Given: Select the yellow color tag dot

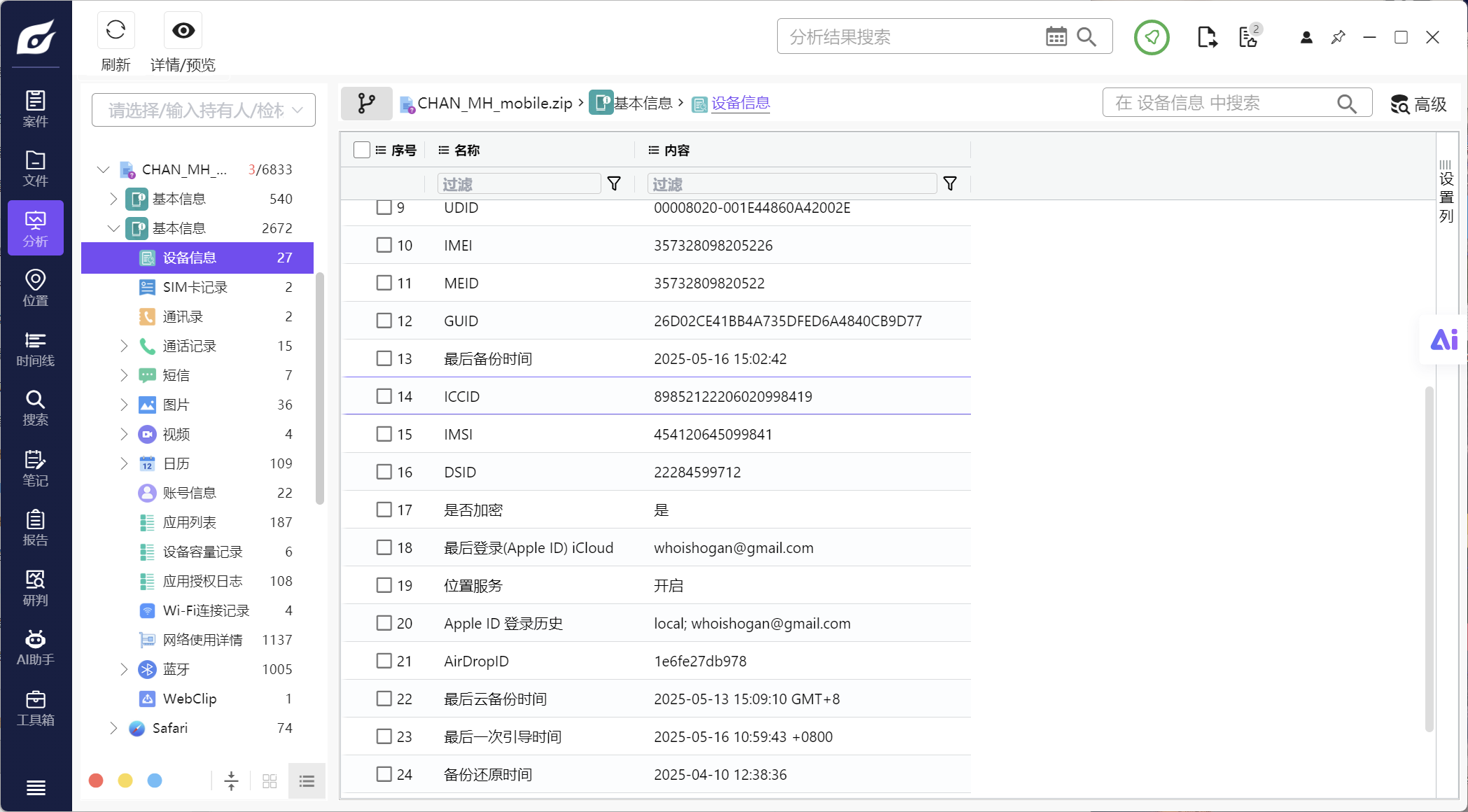Looking at the screenshot, I should [125, 780].
